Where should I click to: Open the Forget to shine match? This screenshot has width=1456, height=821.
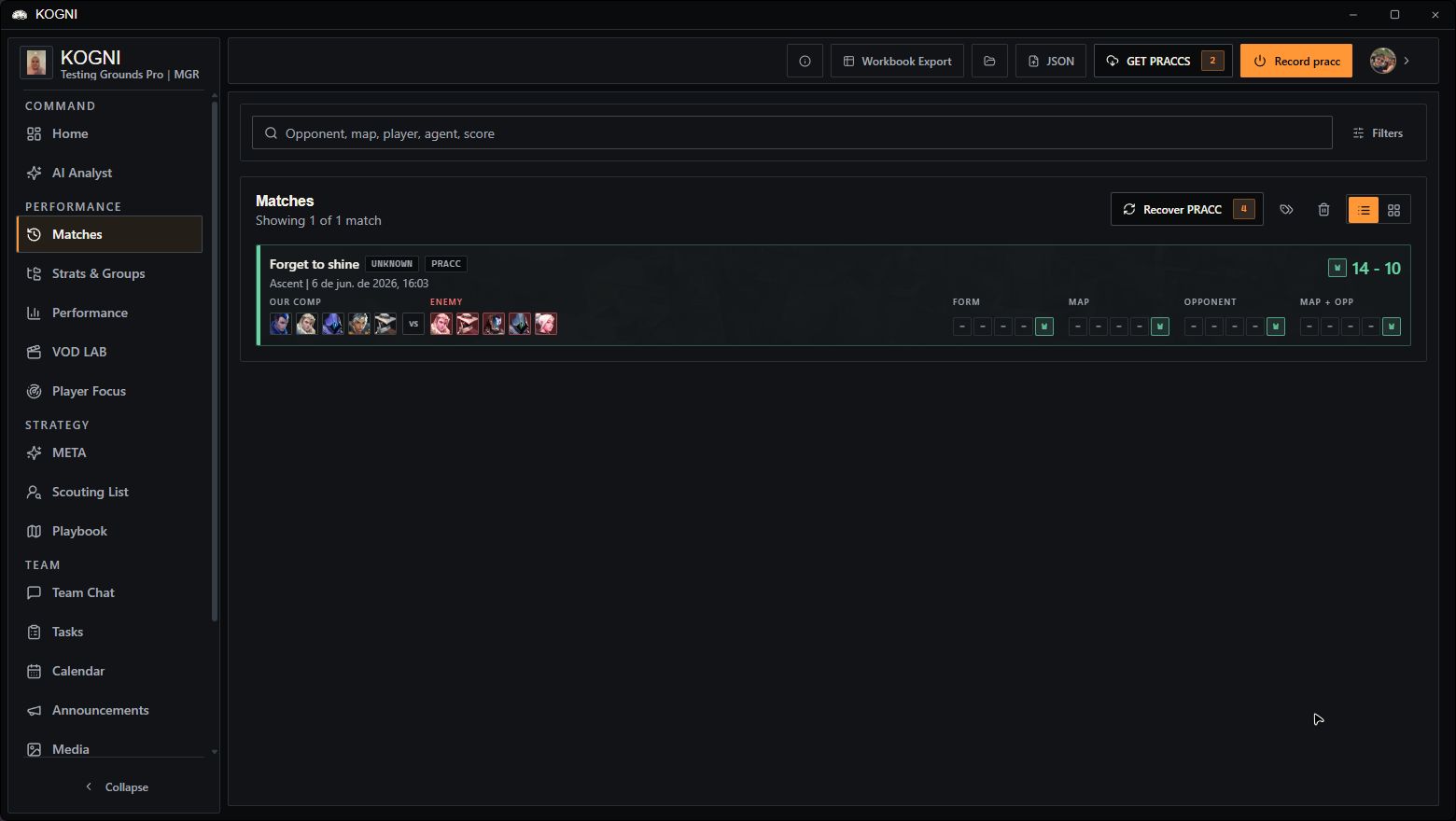[x=833, y=295]
